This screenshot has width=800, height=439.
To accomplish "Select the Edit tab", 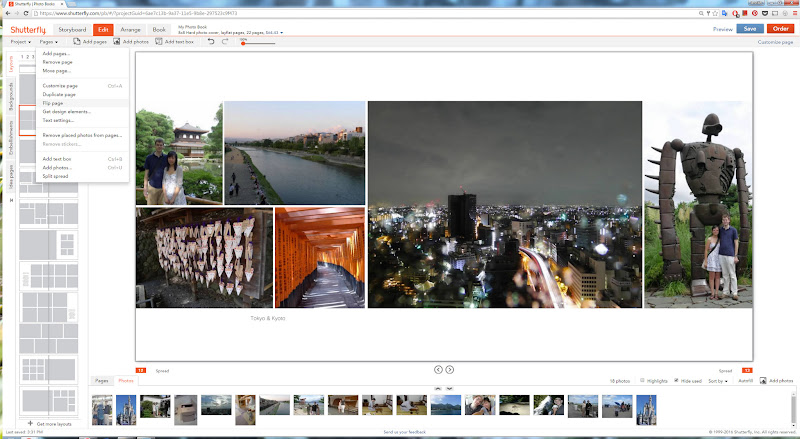I will point(103,30).
